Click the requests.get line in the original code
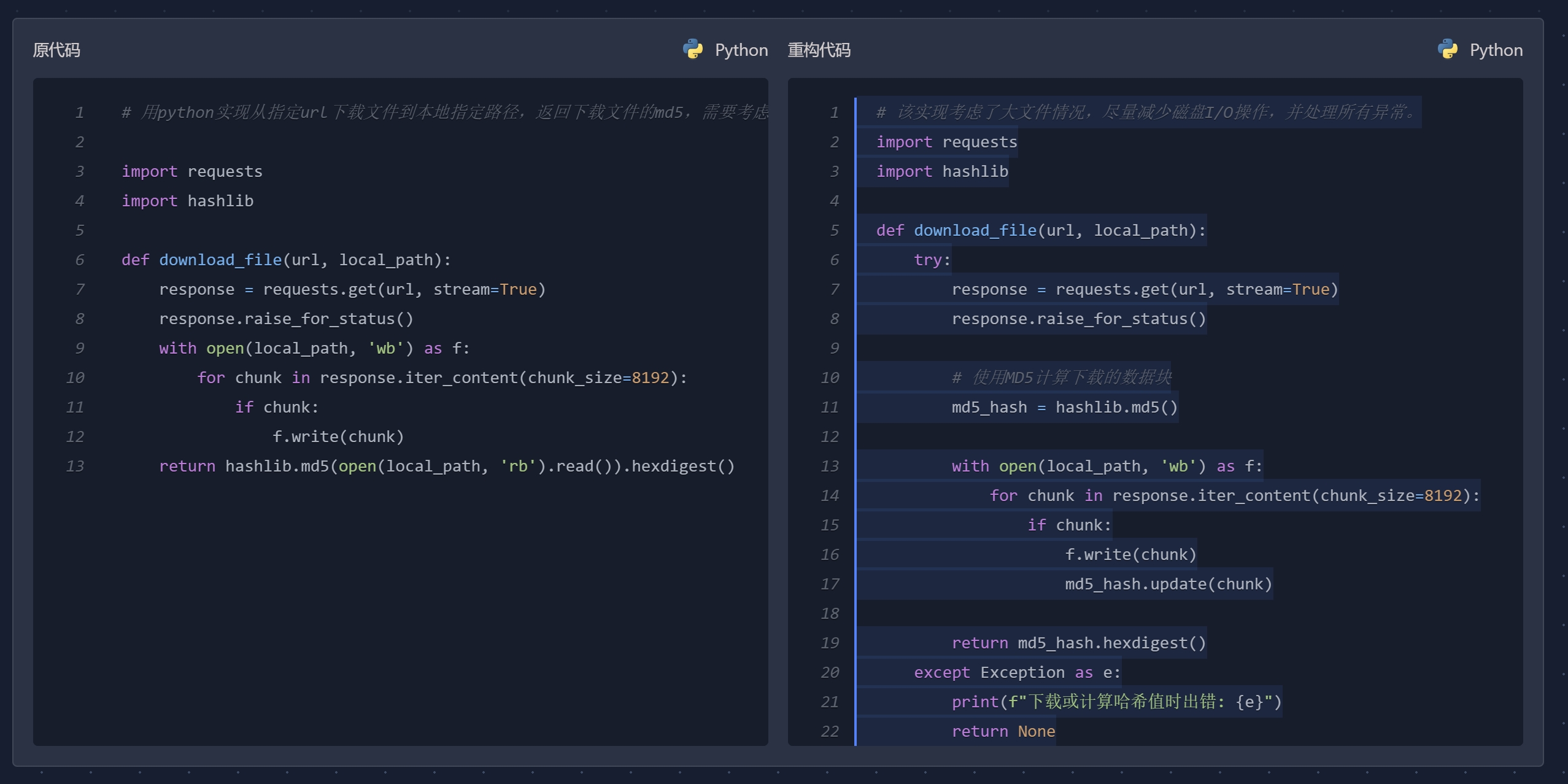The height and width of the screenshot is (784, 1568). (352, 289)
